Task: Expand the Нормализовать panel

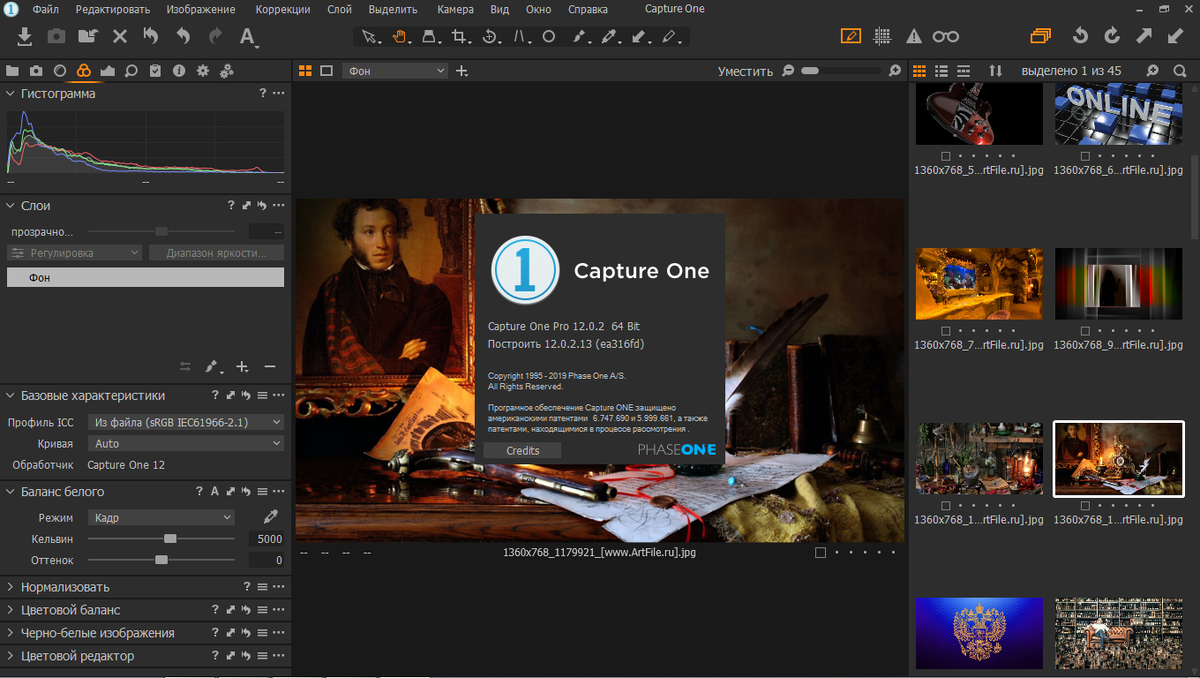Action: (x=11, y=587)
